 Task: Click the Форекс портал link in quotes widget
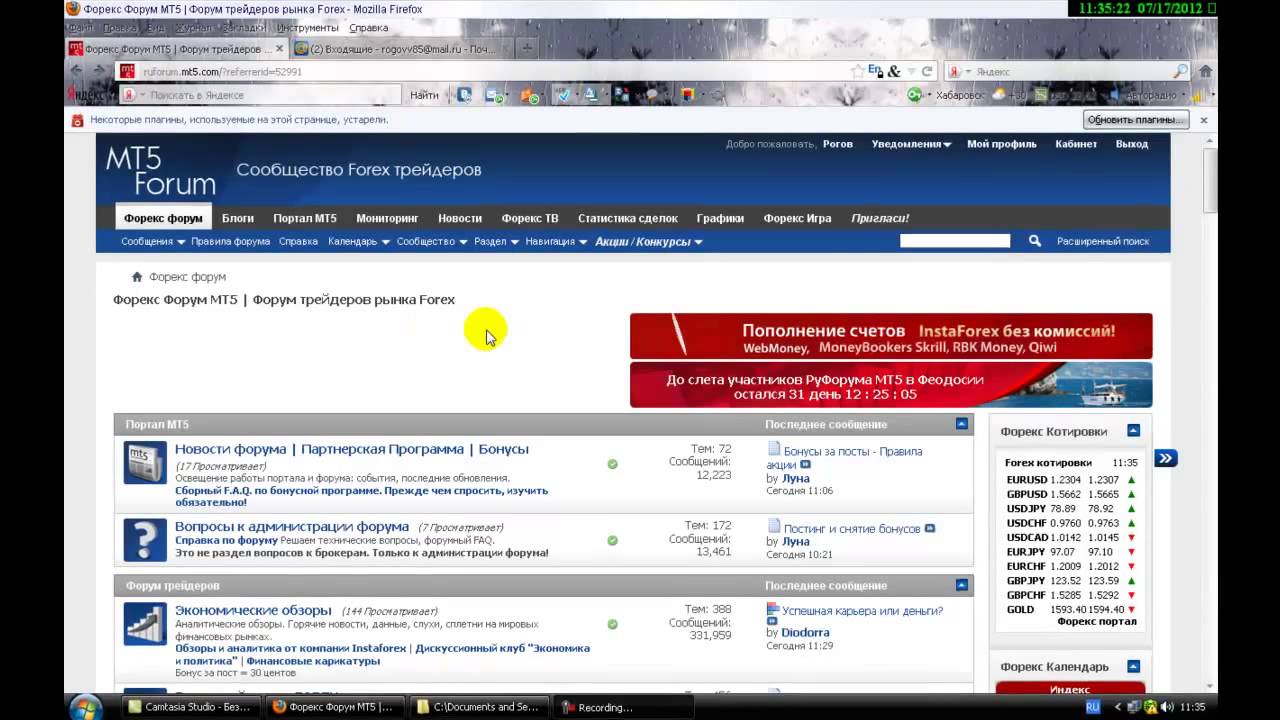click(1097, 622)
